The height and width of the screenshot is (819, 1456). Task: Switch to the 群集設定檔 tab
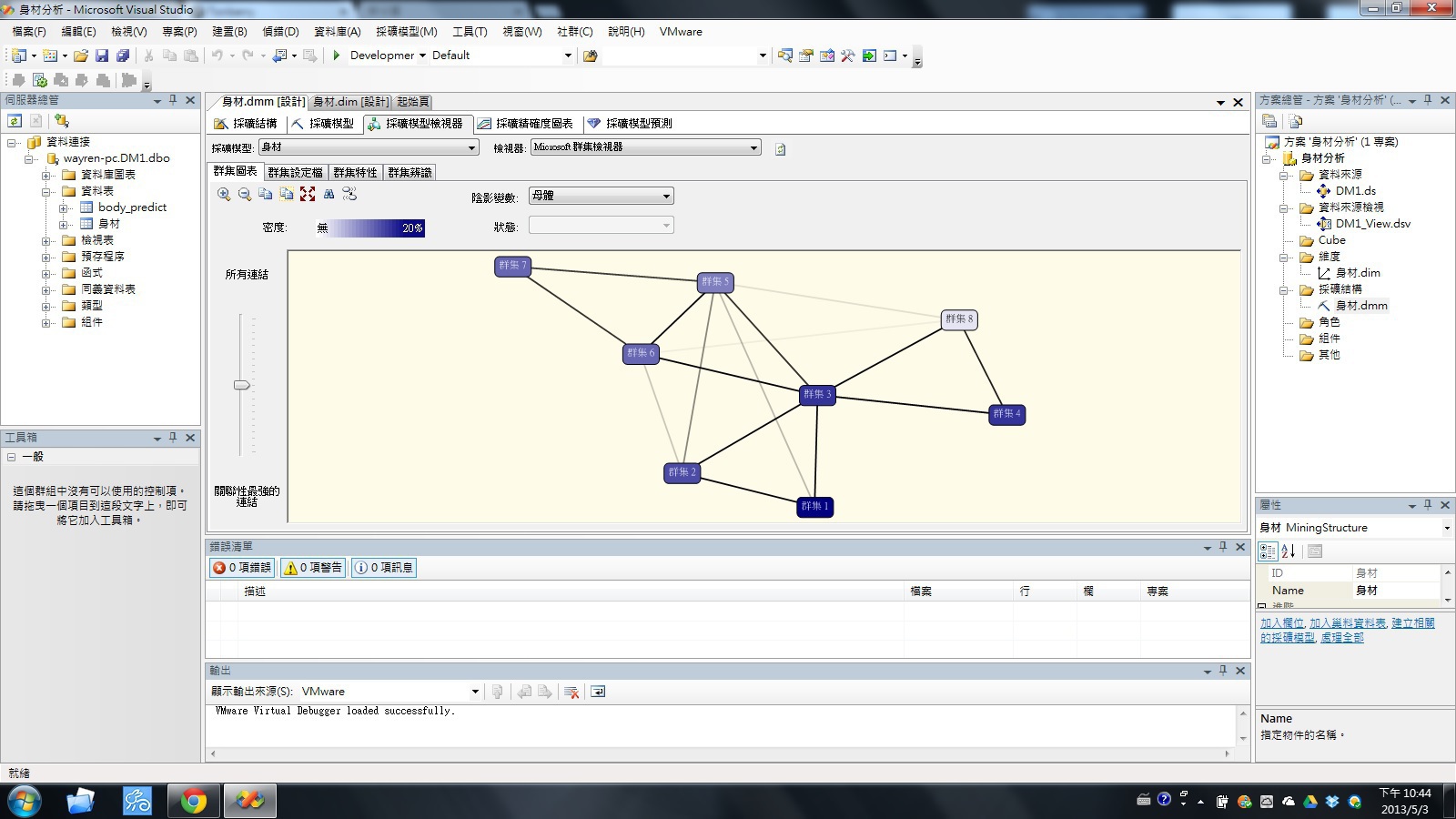pyautogui.click(x=295, y=172)
